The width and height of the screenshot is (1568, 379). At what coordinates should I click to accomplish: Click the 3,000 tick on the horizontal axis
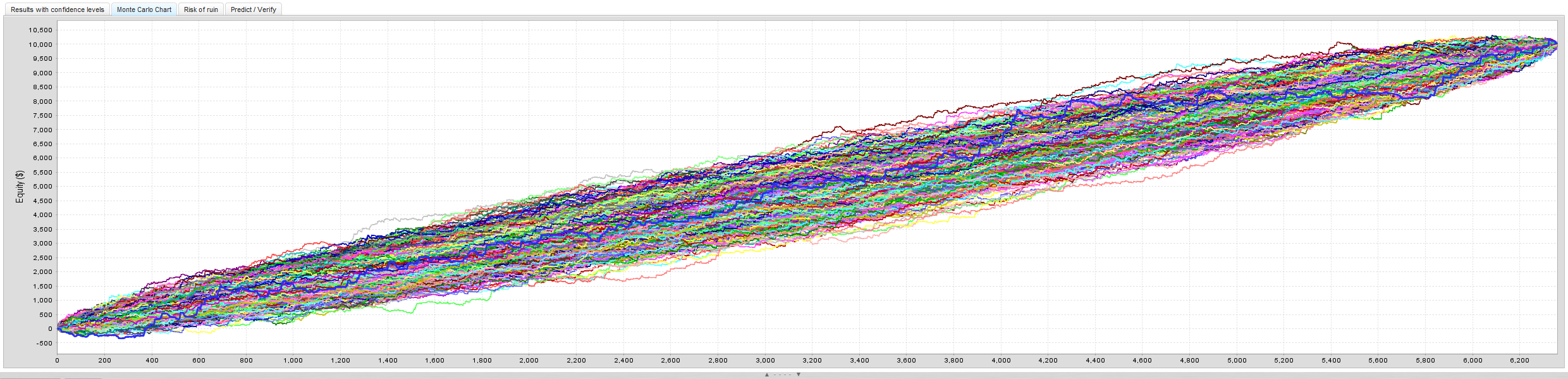765,361
